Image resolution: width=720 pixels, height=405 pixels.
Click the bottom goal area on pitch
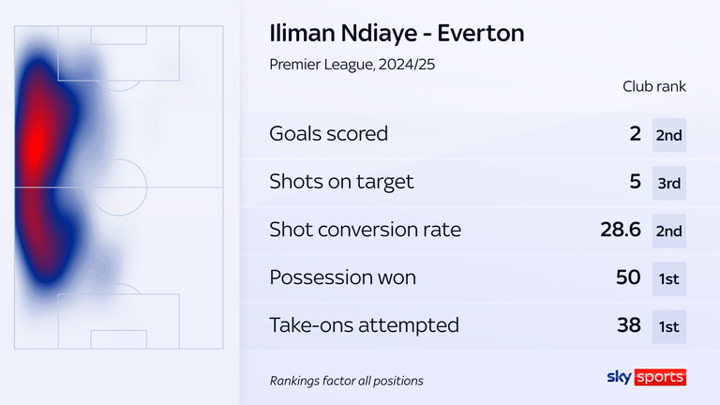coord(118,339)
